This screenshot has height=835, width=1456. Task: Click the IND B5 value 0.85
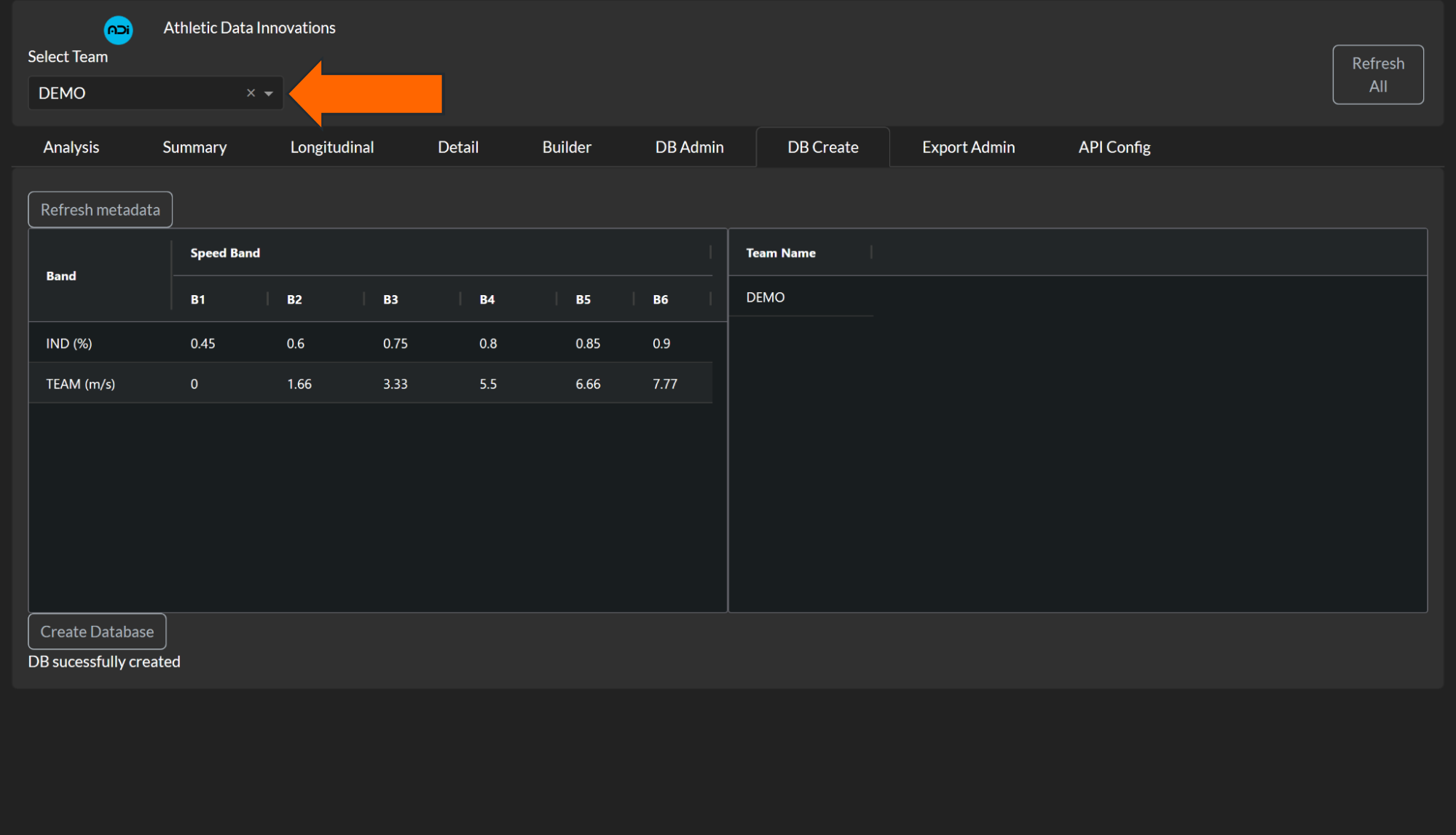pos(588,343)
